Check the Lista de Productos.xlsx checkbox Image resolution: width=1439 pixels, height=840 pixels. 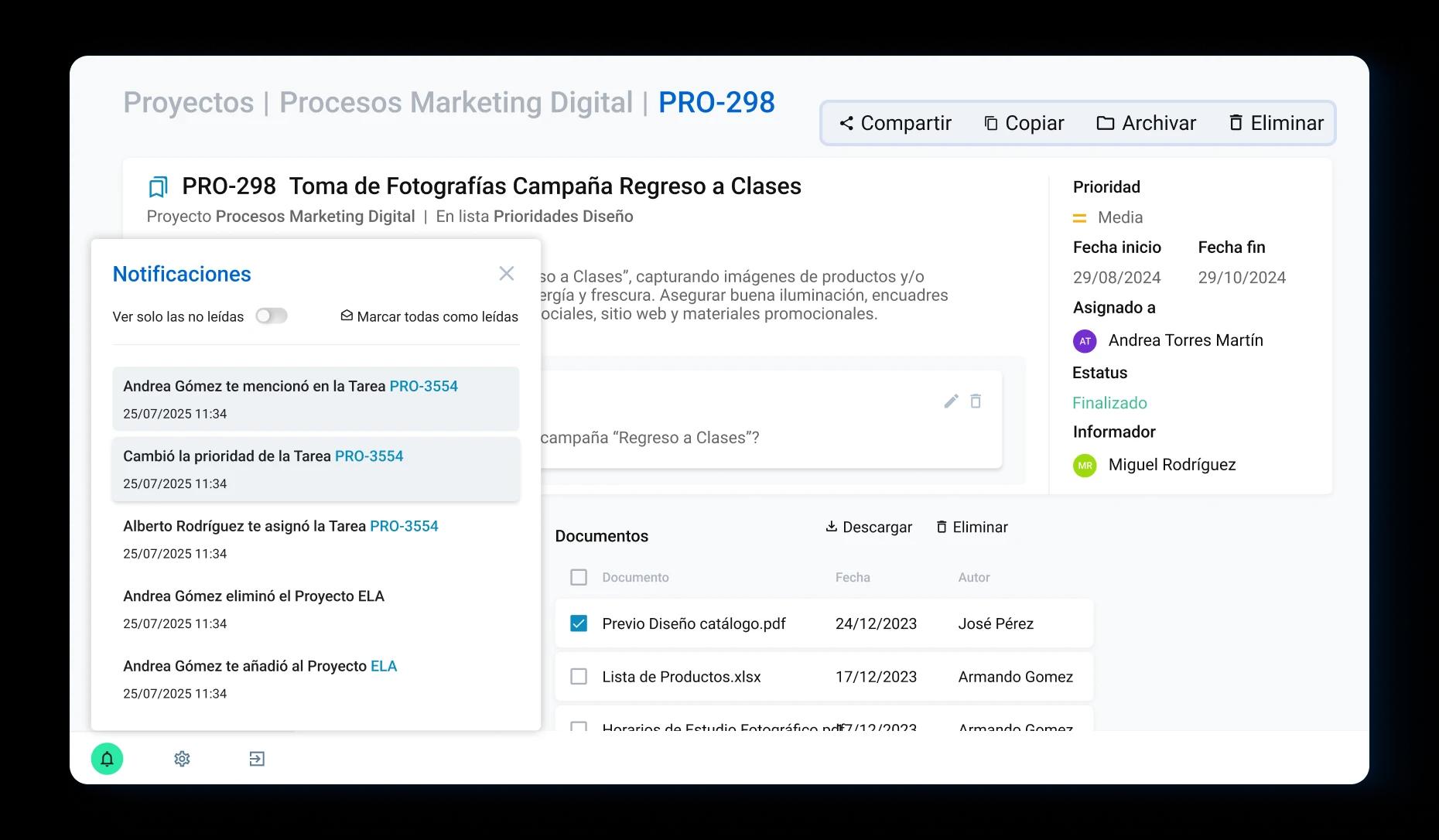click(579, 677)
